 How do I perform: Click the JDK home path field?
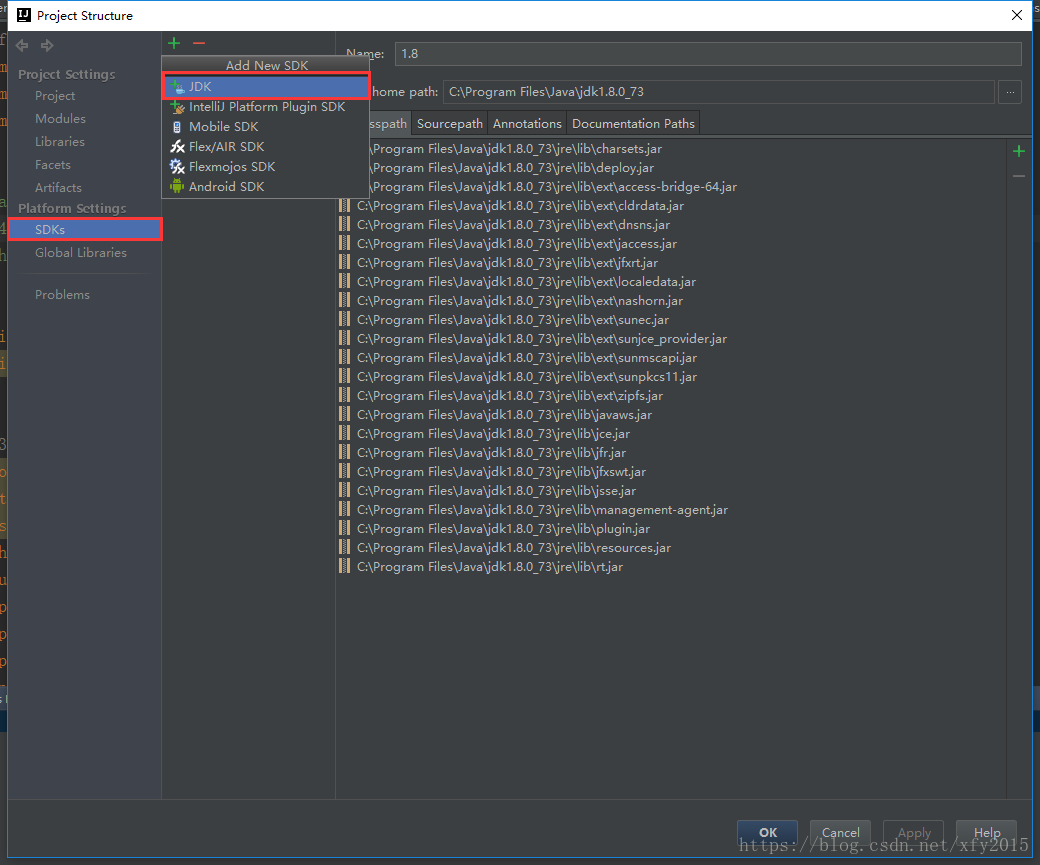click(719, 92)
